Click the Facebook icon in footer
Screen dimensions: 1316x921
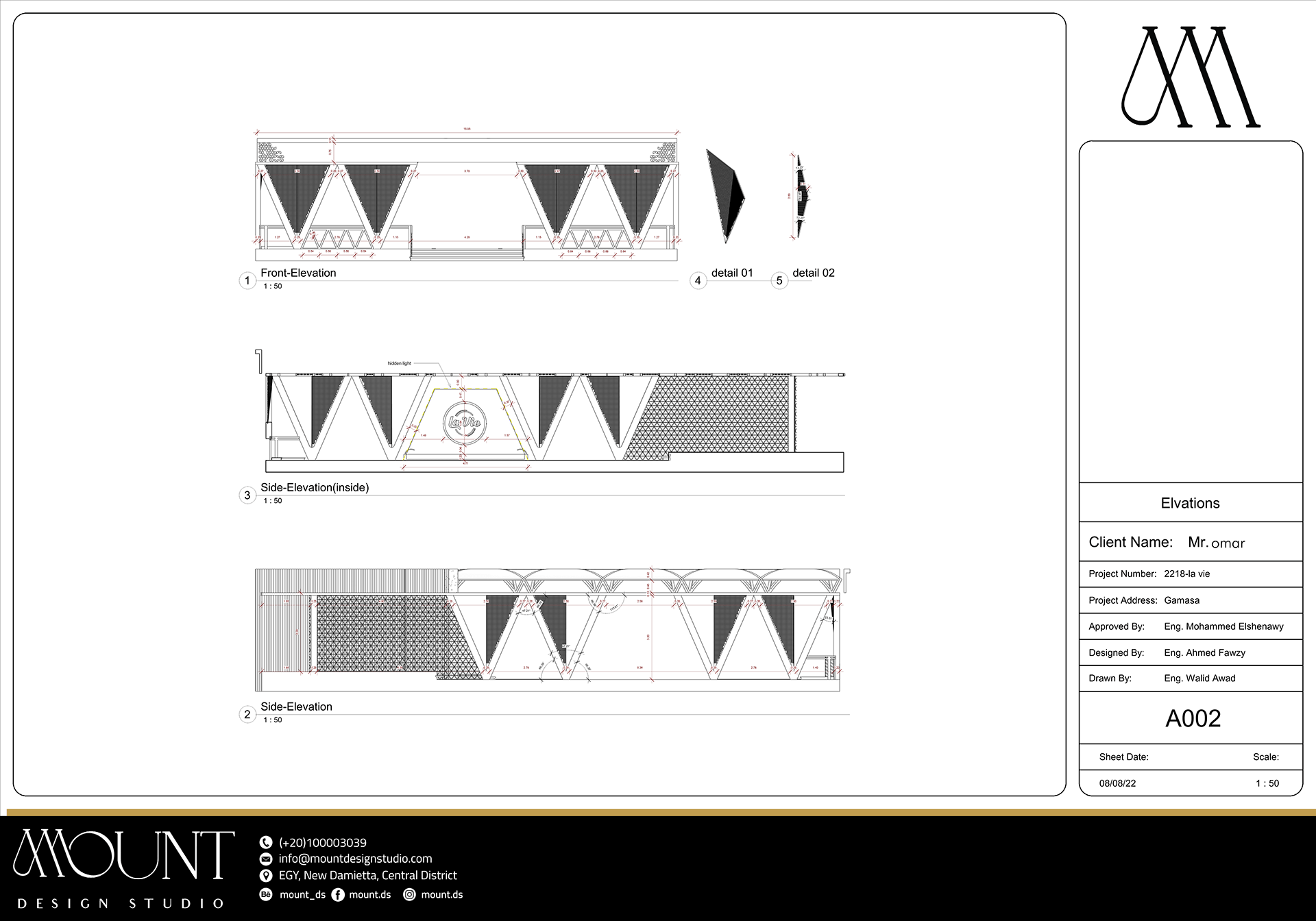pyautogui.click(x=338, y=894)
